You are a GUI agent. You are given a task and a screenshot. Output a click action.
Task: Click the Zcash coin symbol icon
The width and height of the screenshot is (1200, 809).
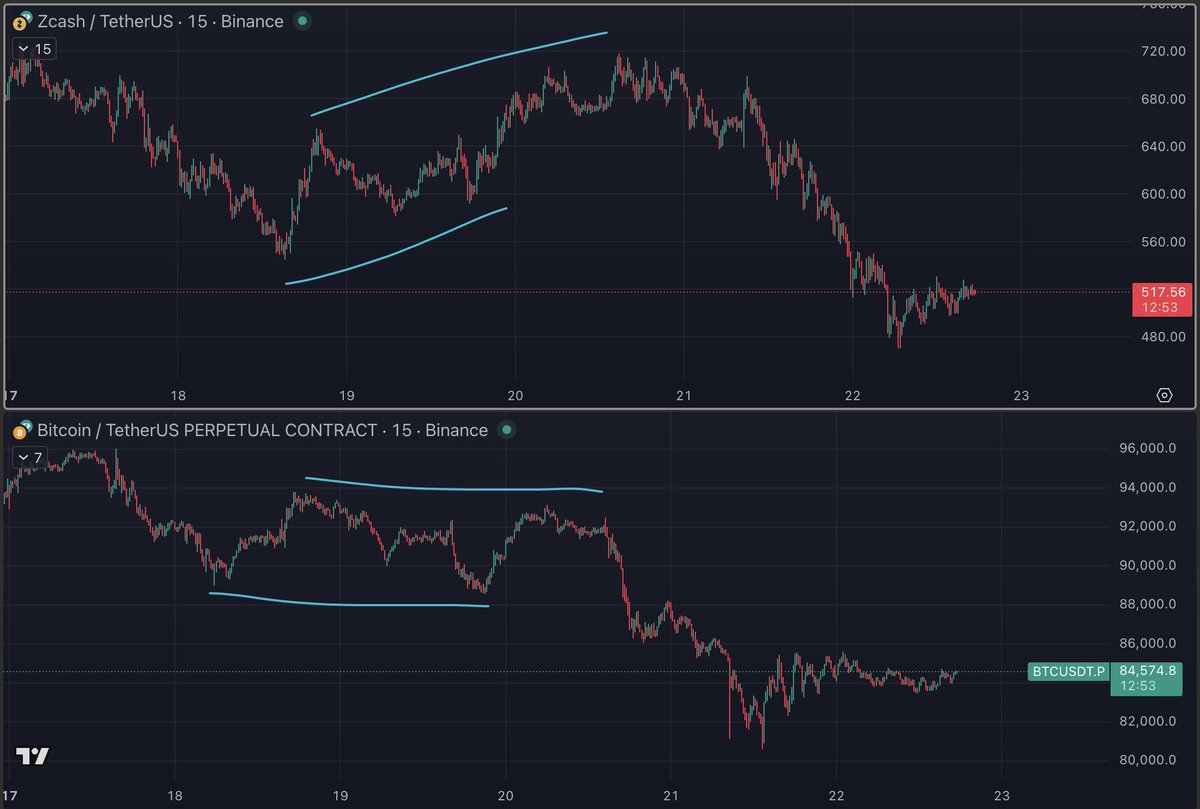20,21
